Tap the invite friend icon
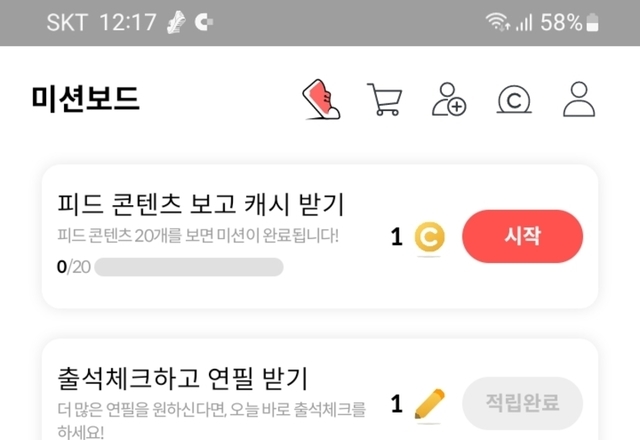This screenshot has height=440, width=640. pyautogui.click(x=448, y=100)
